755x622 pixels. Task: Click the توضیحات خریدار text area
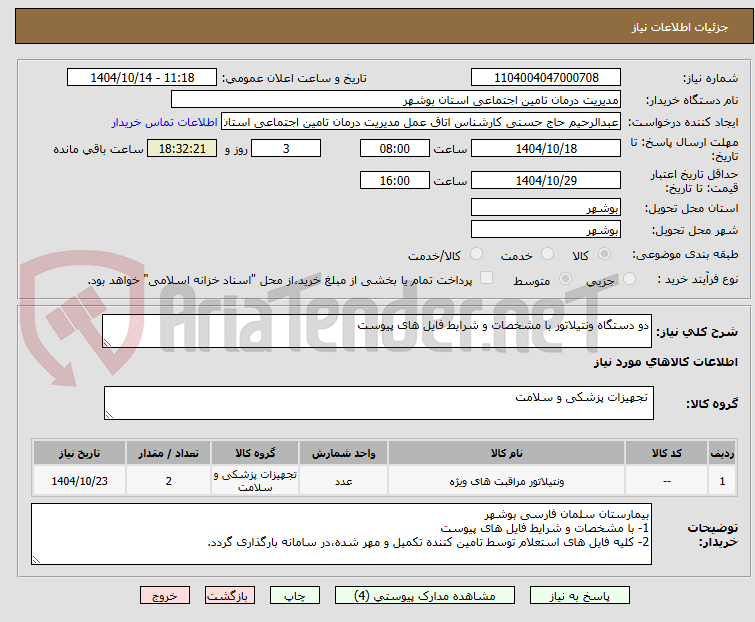[341, 534]
